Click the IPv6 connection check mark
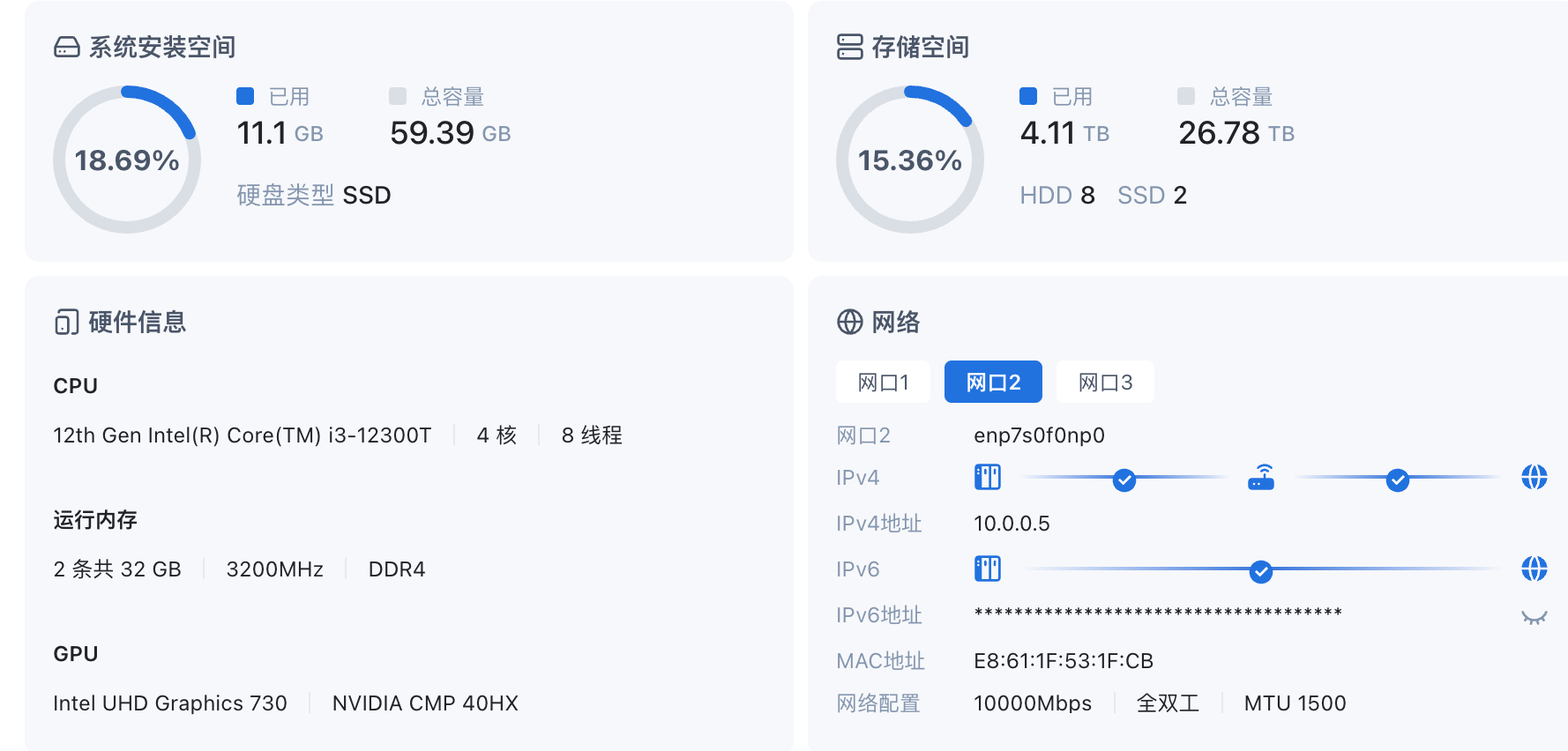 (x=1261, y=571)
